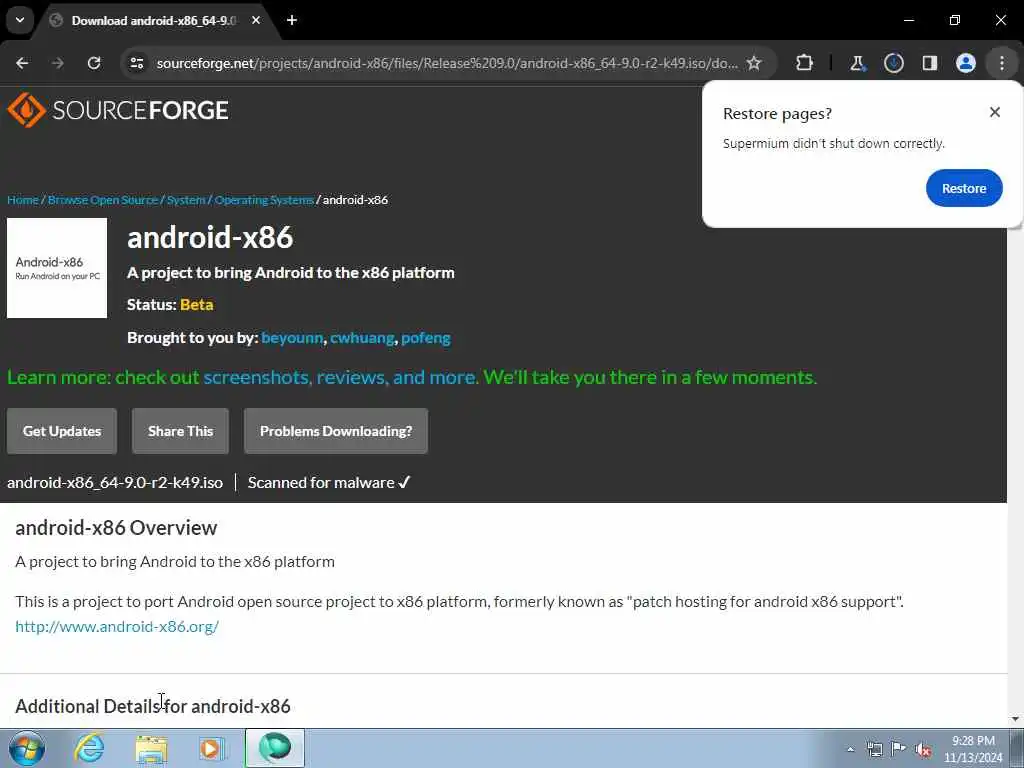Click the Share This button
1024x768 pixels.
click(x=180, y=431)
